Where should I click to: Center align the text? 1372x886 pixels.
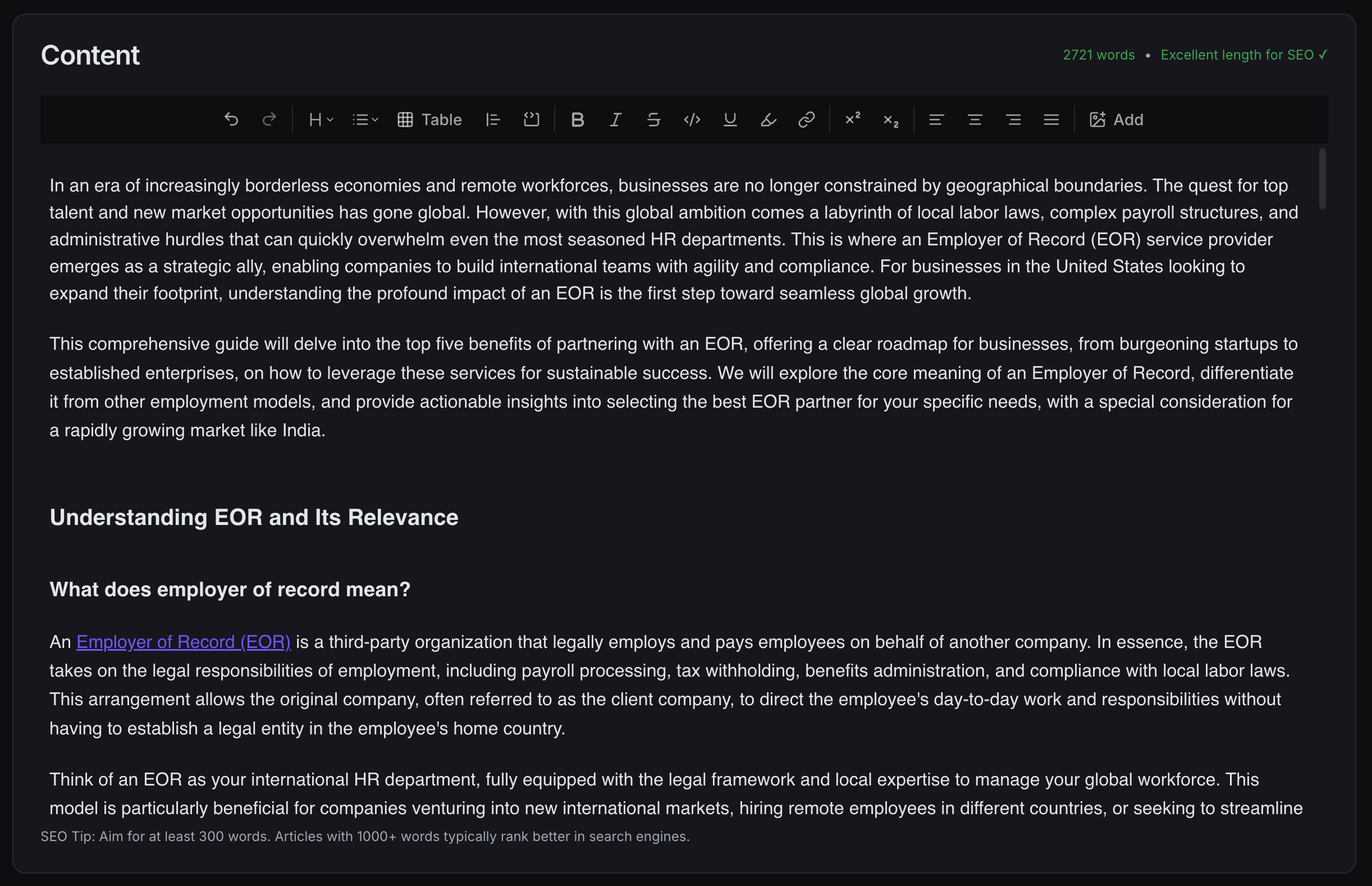974,120
